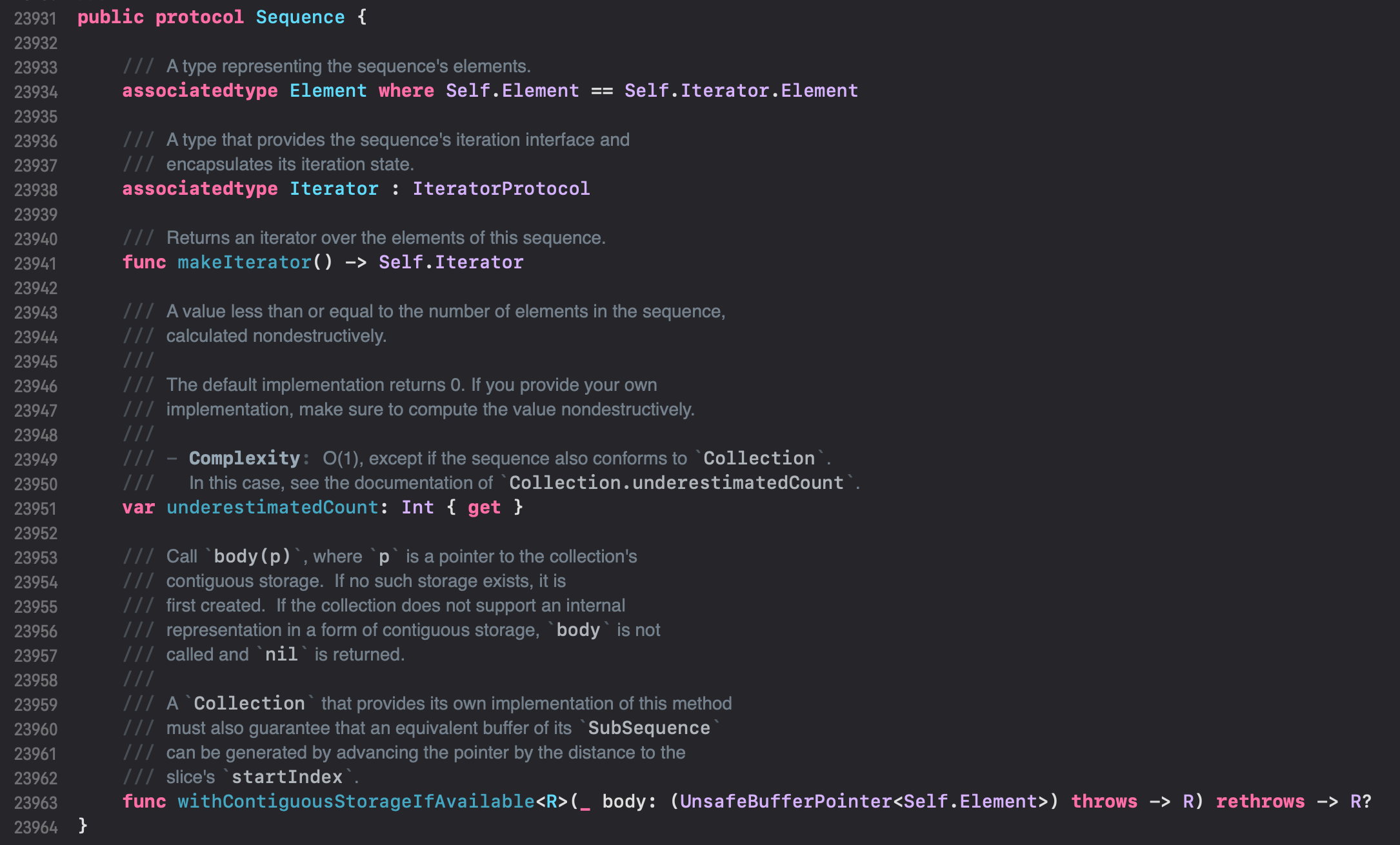The height and width of the screenshot is (845, 1400).
Task: Click line number 23951 in the gutter
Action: pos(35,509)
